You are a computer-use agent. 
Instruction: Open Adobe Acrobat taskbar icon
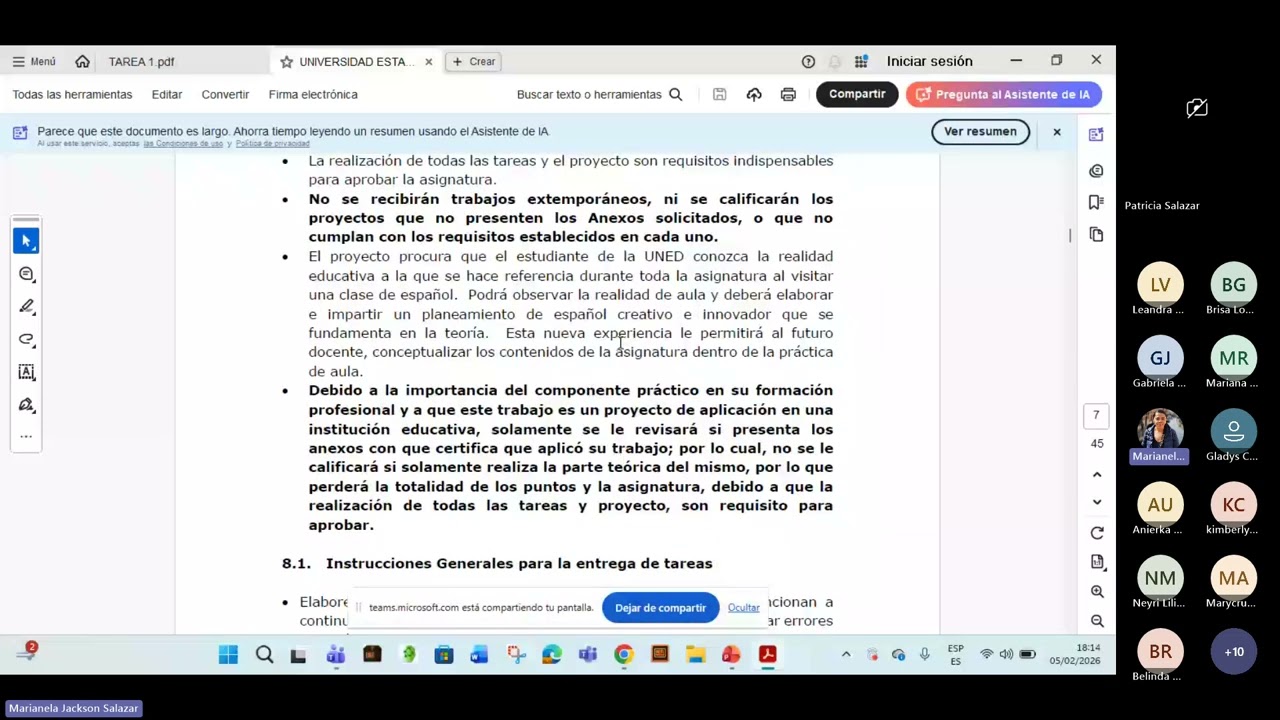coord(768,655)
